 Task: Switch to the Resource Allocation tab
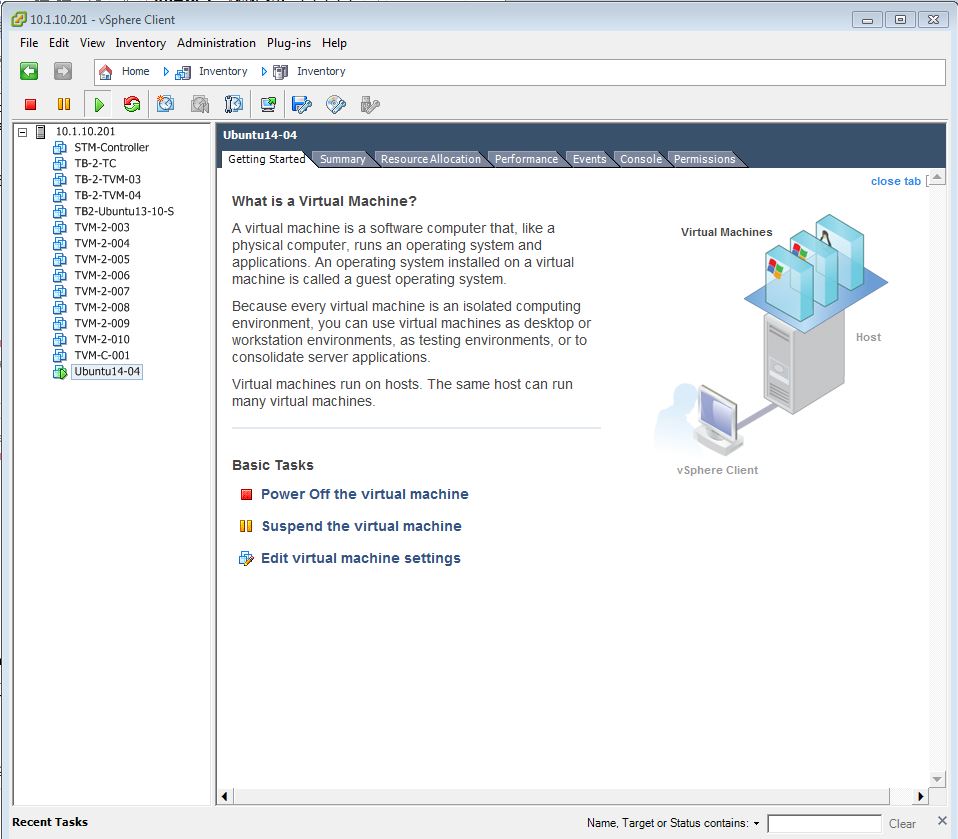(x=431, y=159)
